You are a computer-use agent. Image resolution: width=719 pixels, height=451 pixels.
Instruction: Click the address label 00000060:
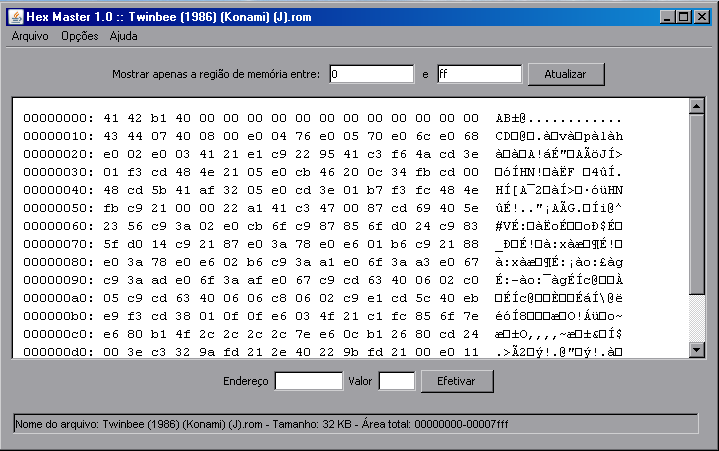tap(58, 226)
